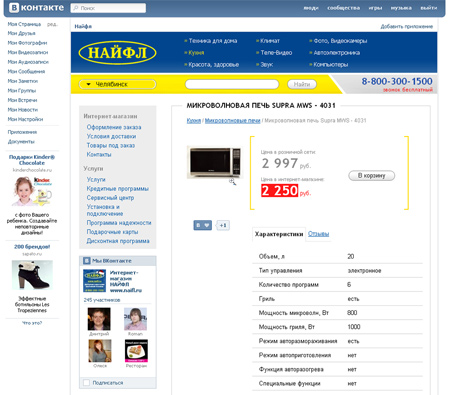This screenshot has height=395, width=450.
Task: Click the сообщества link in VK header
Action: (x=343, y=8)
